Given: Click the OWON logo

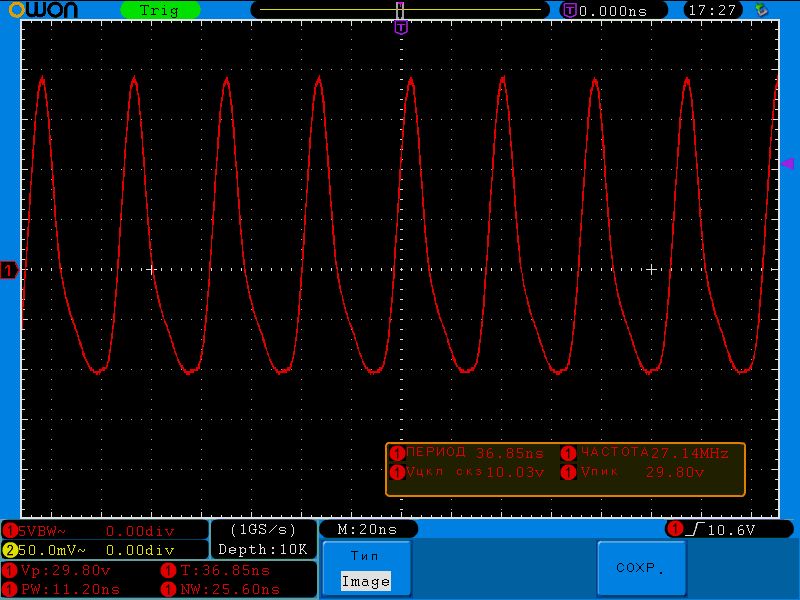Looking at the screenshot, I should [x=43, y=10].
